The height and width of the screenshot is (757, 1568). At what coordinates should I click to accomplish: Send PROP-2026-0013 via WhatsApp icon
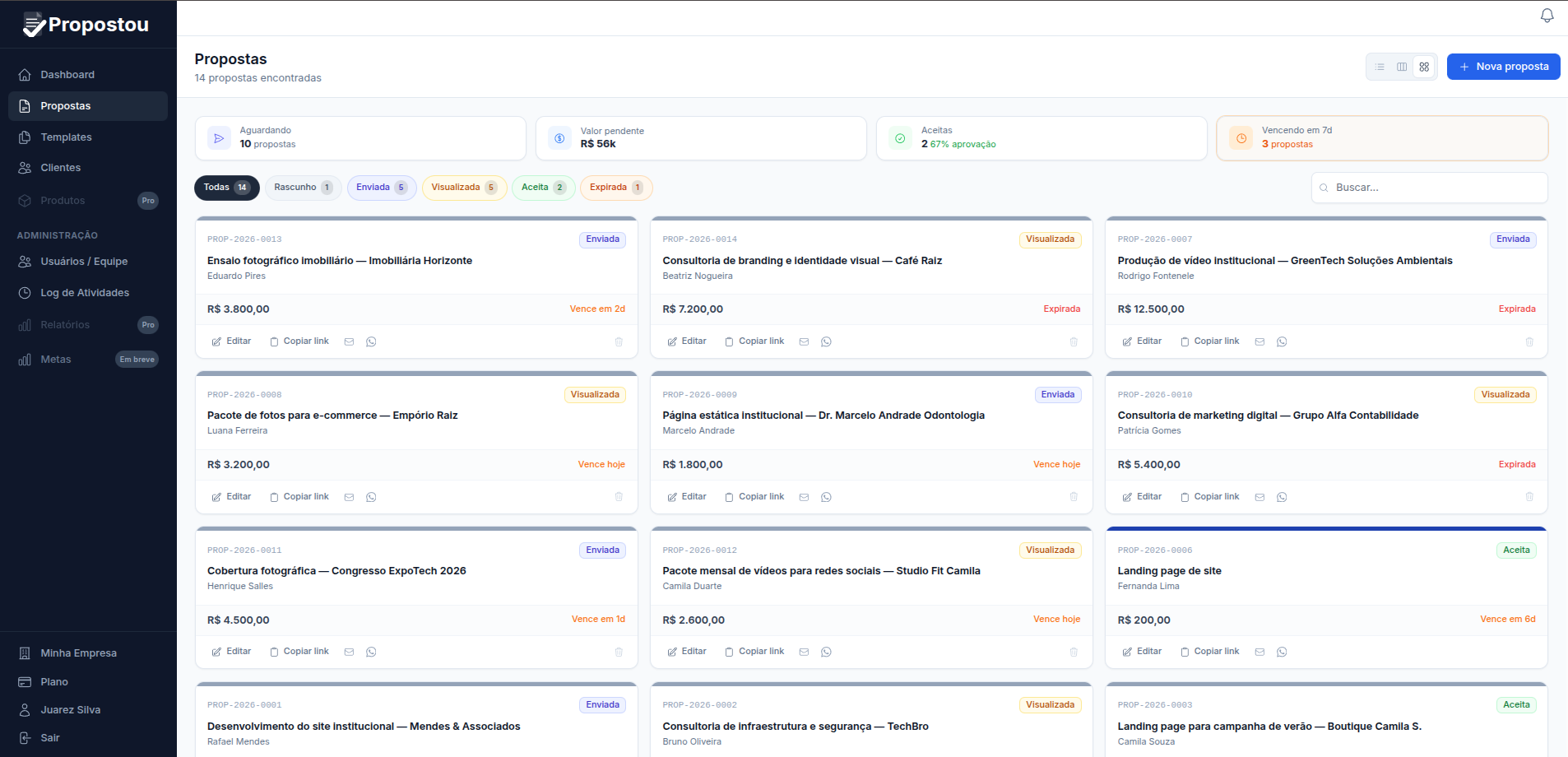point(371,341)
